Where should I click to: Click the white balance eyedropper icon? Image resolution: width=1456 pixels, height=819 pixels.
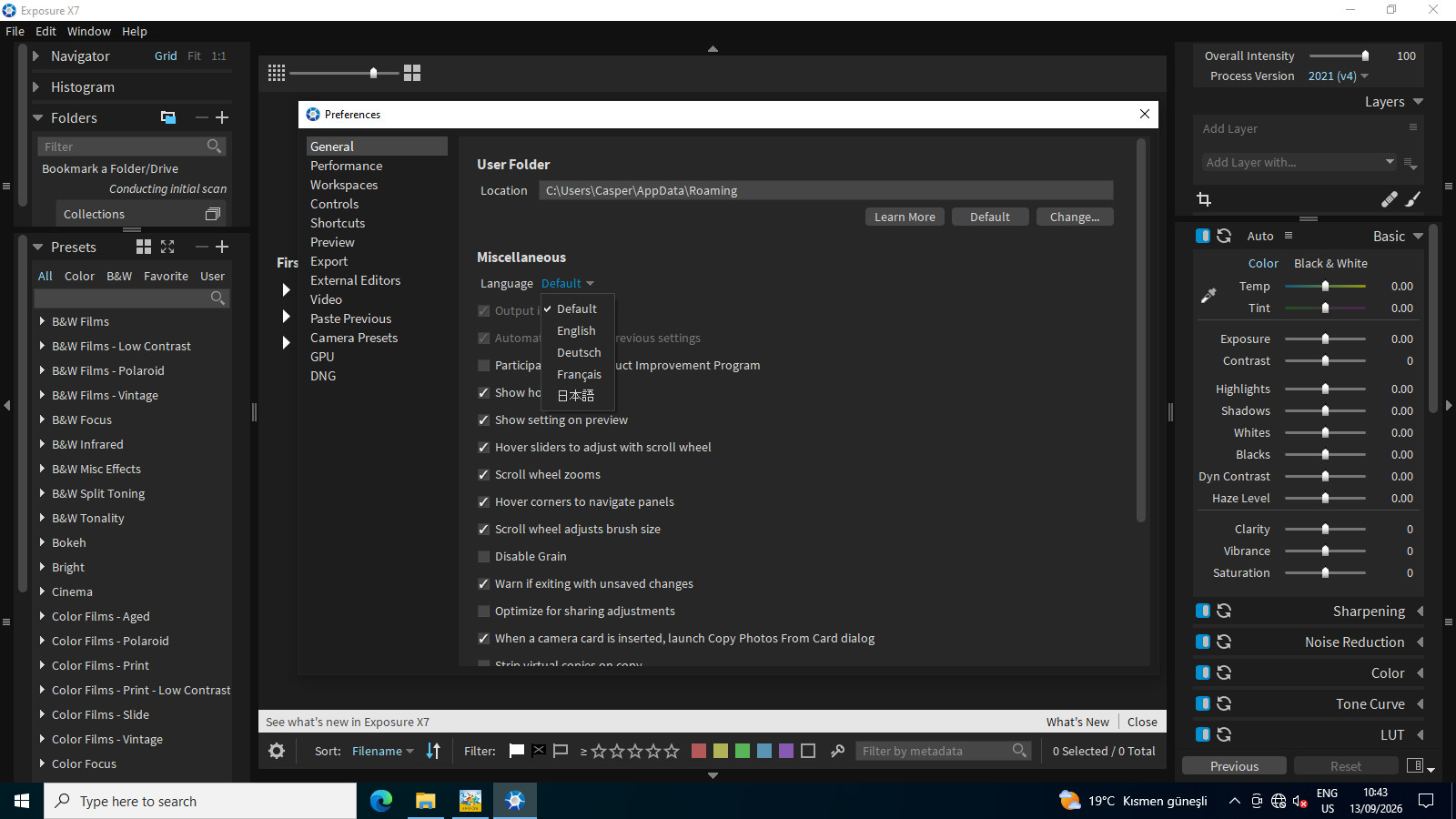coord(1208,296)
